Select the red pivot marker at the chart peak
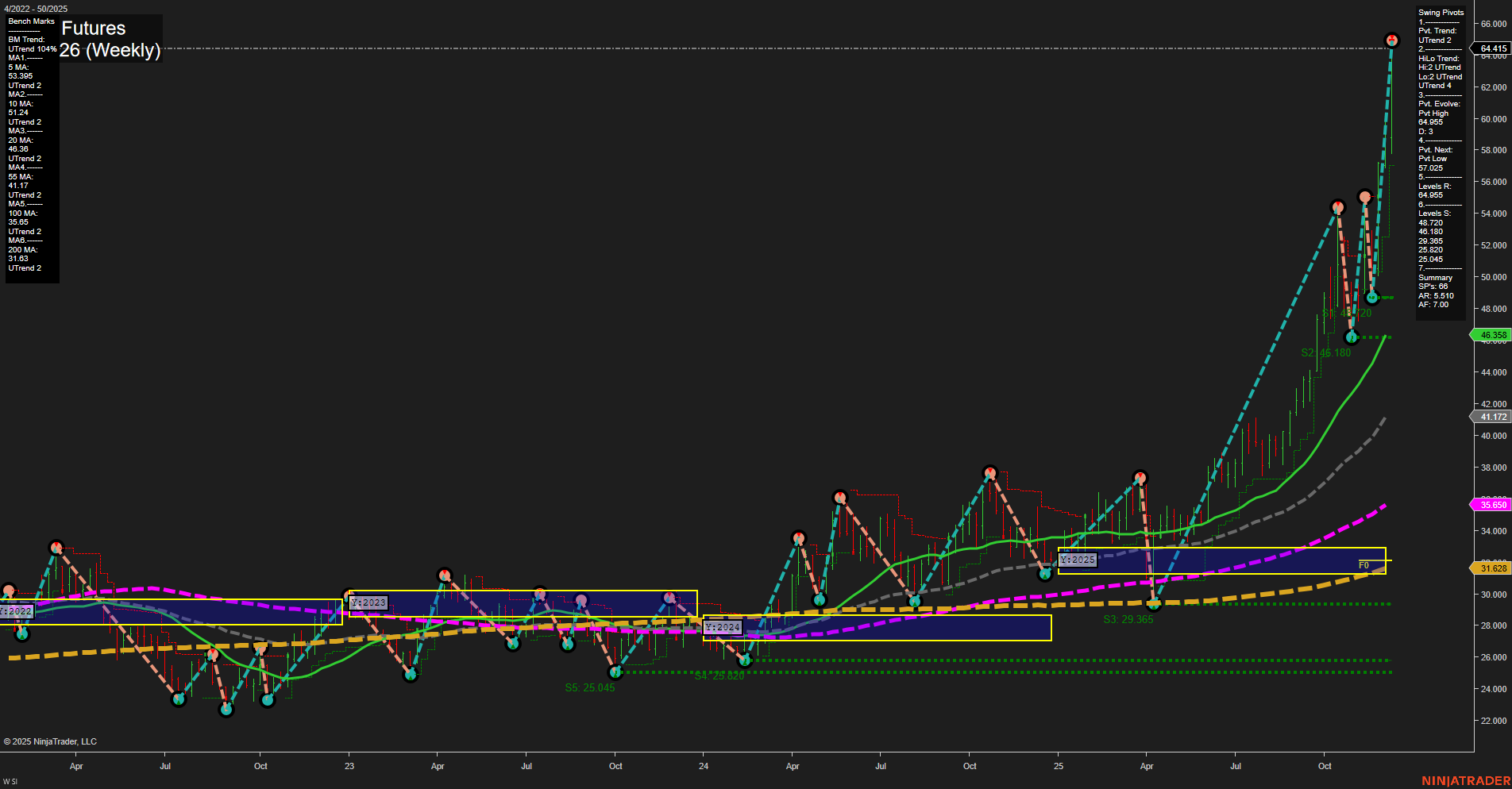1512x789 pixels. tap(1392, 38)
